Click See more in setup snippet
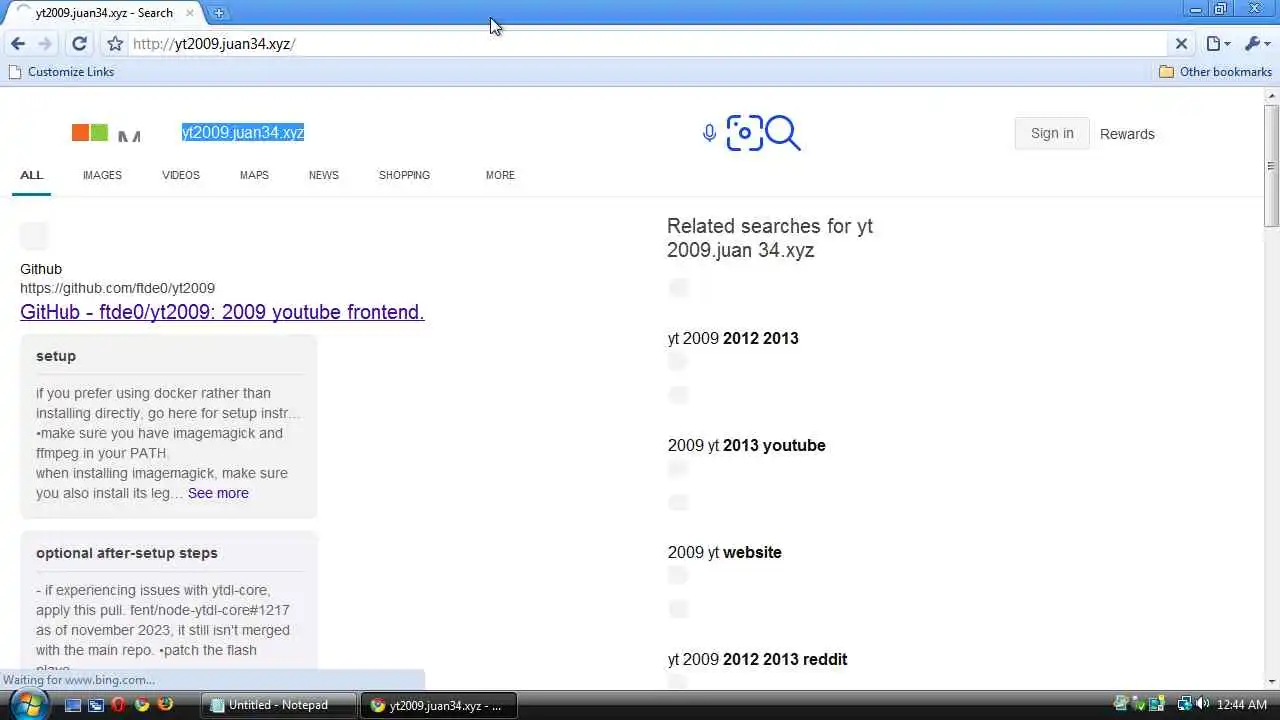Image resolution: width=1280 pixels, height=720 pixels. [218, 493]
